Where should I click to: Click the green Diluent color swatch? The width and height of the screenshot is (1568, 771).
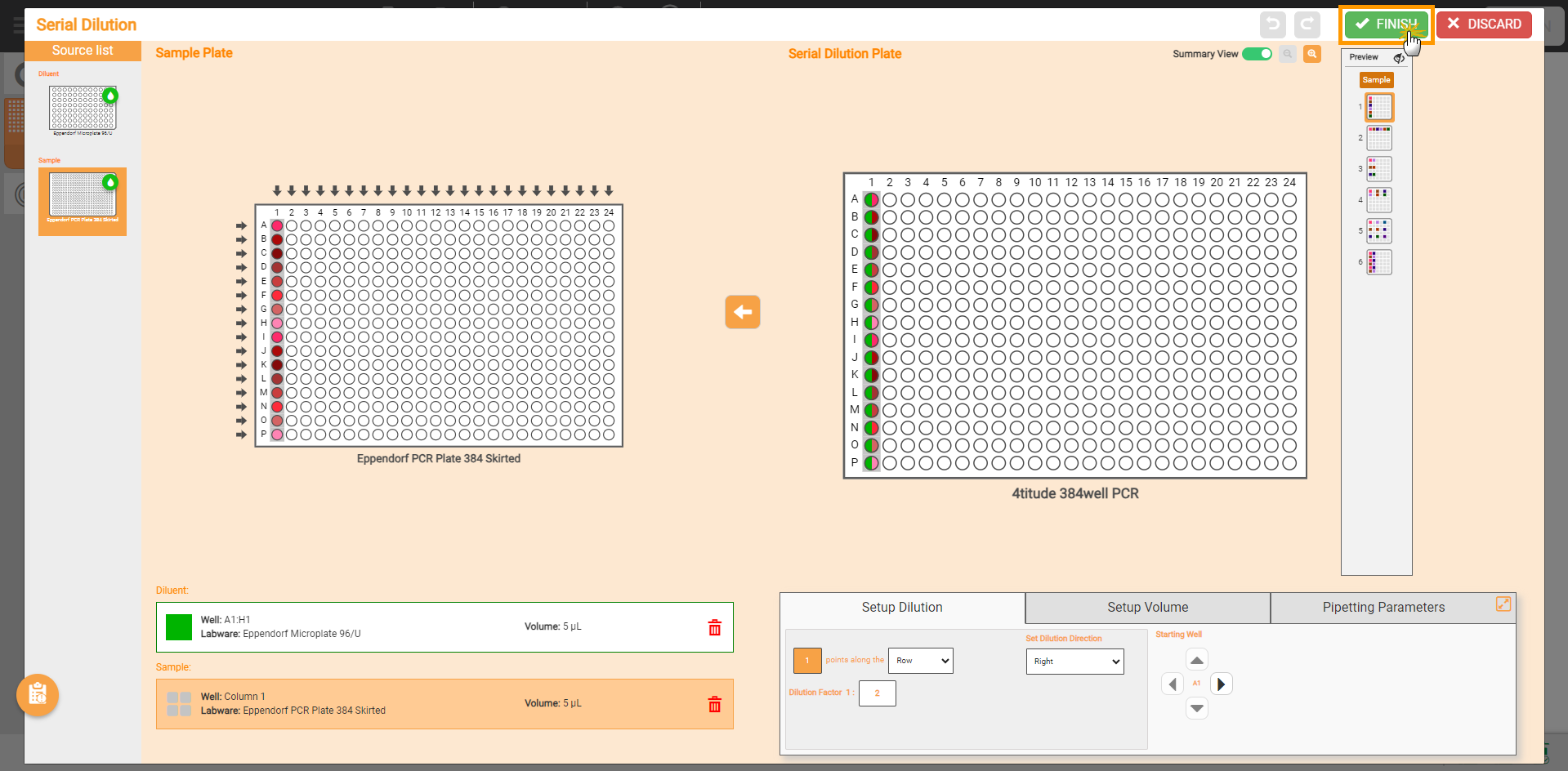[x=178, y=627]
